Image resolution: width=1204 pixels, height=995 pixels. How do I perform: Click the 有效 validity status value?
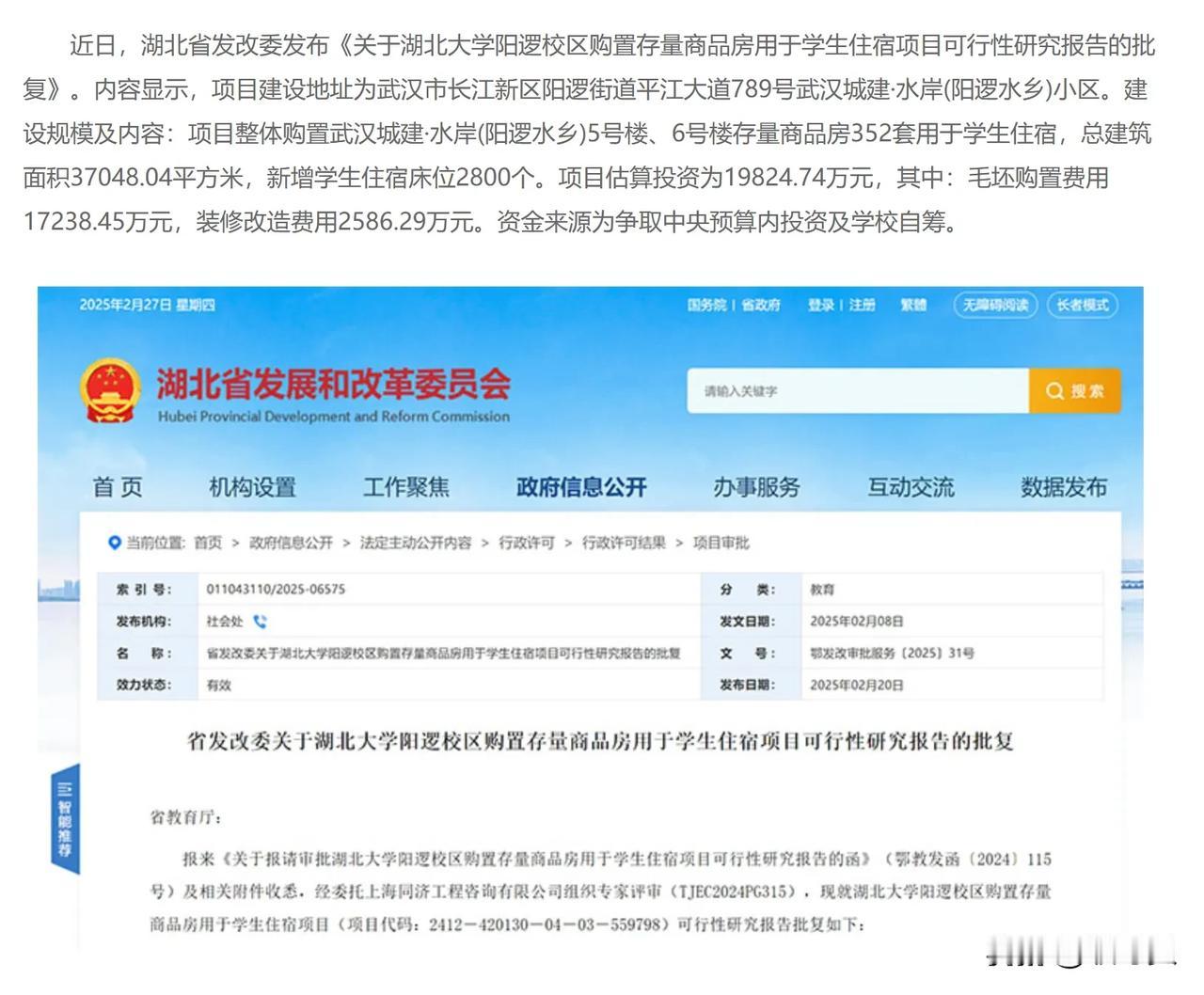tap(219, 685)
